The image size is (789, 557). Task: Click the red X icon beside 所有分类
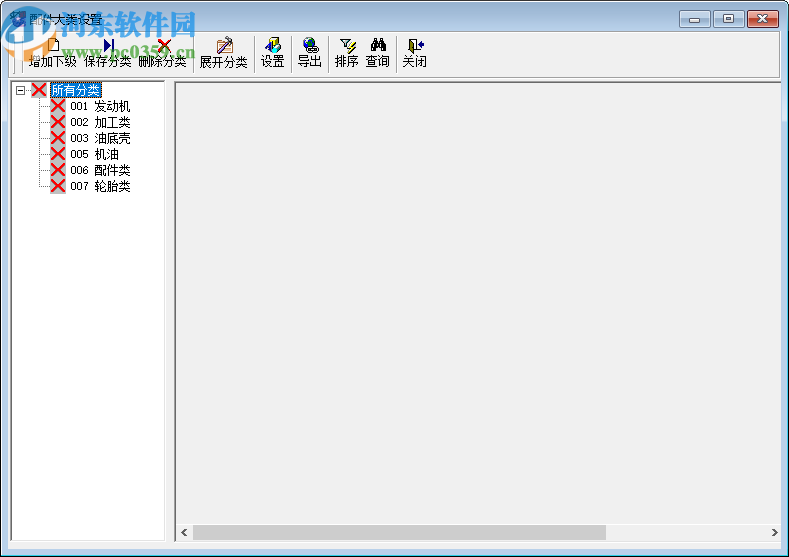click(39, 91)
